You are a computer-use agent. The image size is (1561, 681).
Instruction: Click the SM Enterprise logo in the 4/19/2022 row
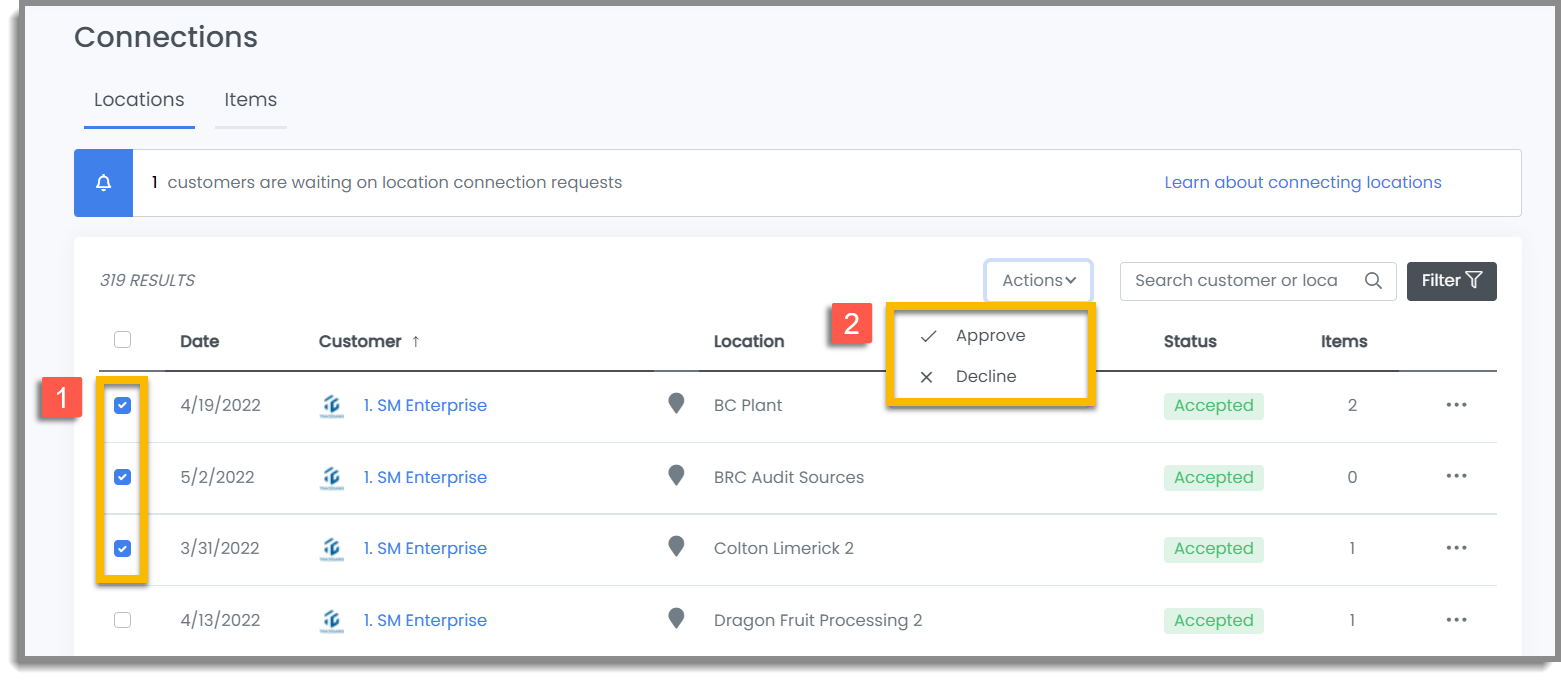click(x=331, y=406)
